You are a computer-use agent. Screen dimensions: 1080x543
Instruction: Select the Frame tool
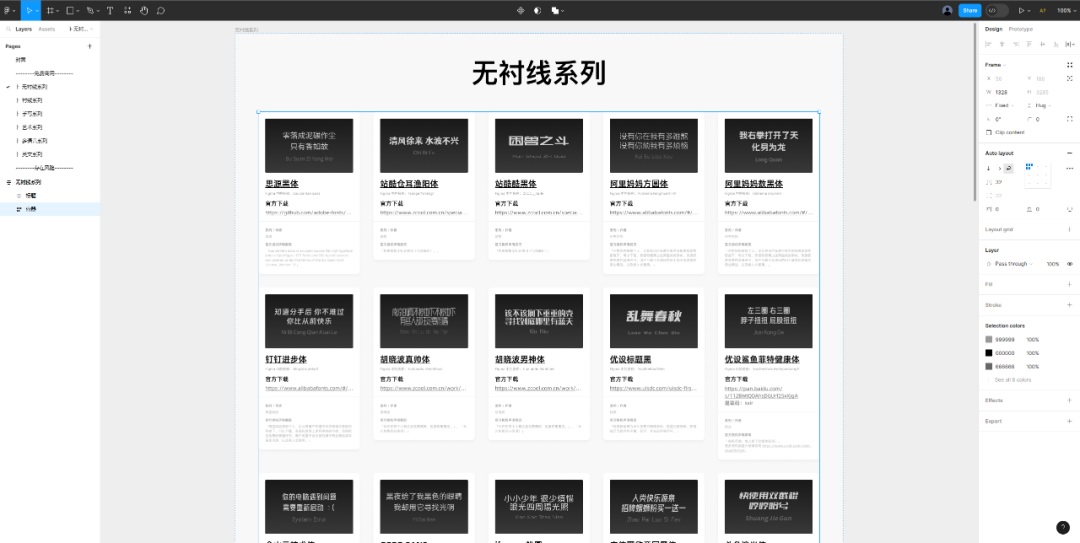pyautogui.click(x=50, y=10)
